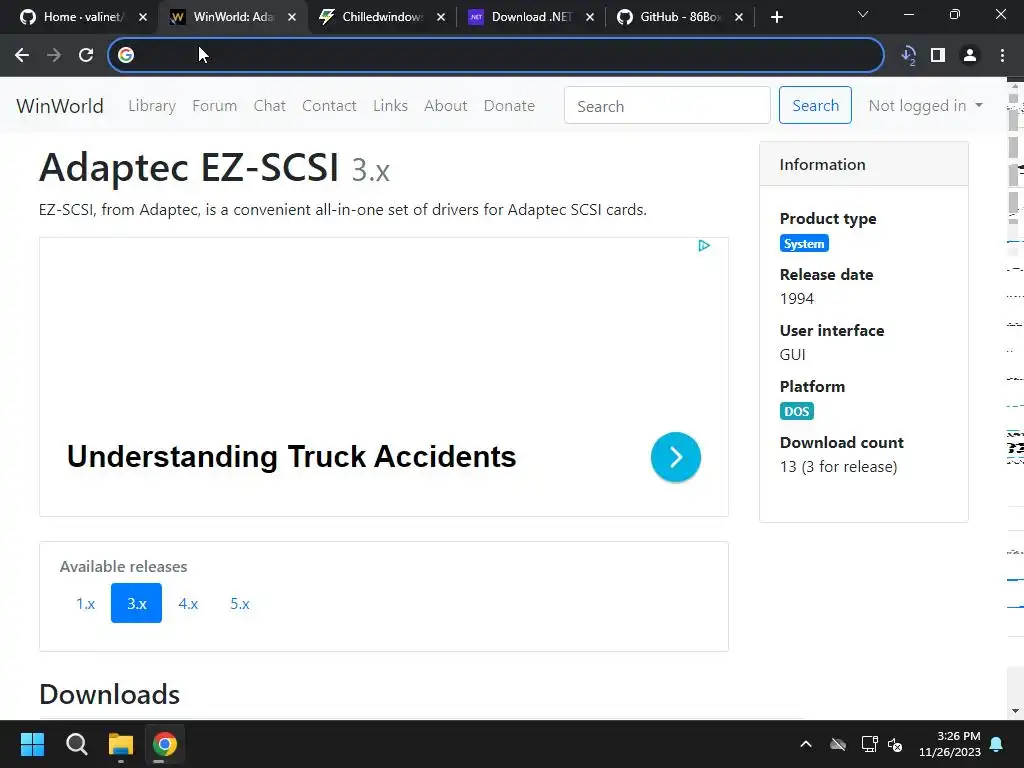Open the Windows Start button

click(32, 744)
